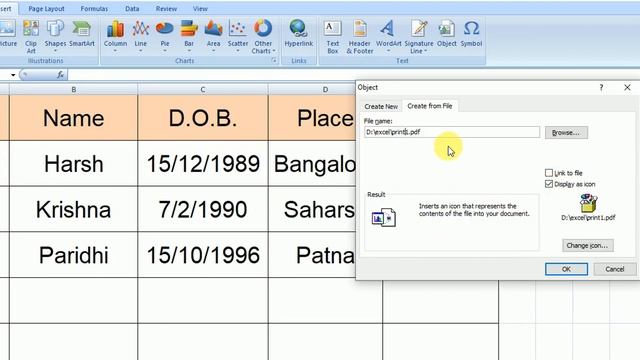Cancel the Object dialog

tap(615, 269)
